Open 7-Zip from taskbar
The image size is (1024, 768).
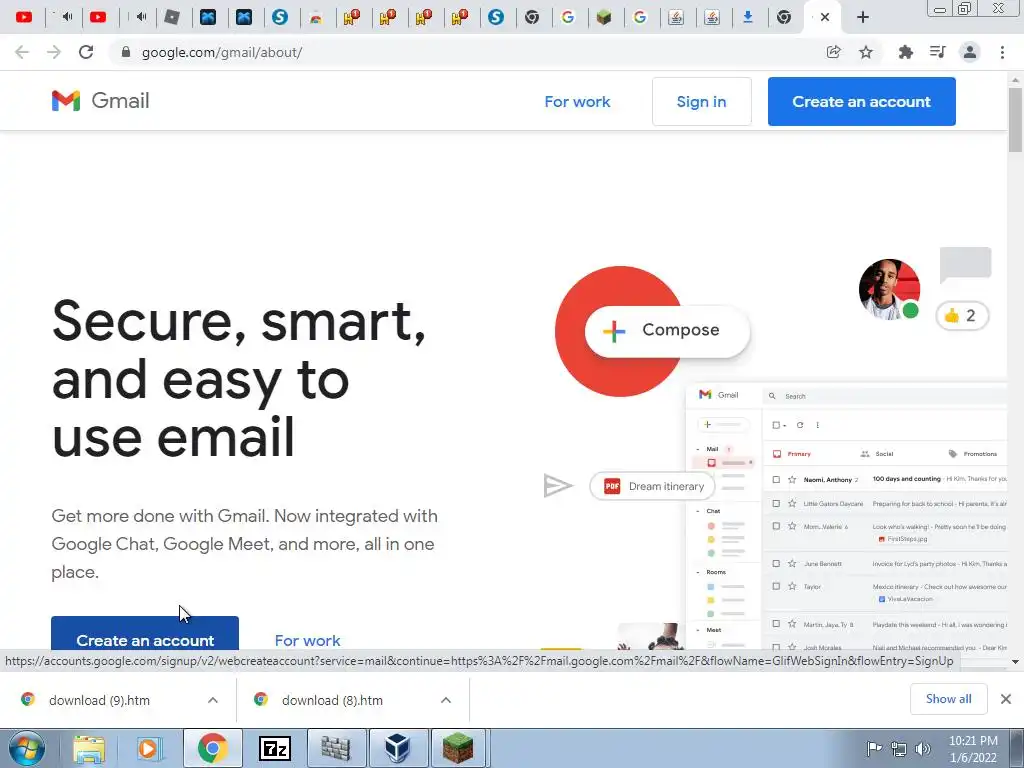tap(274, 748)
